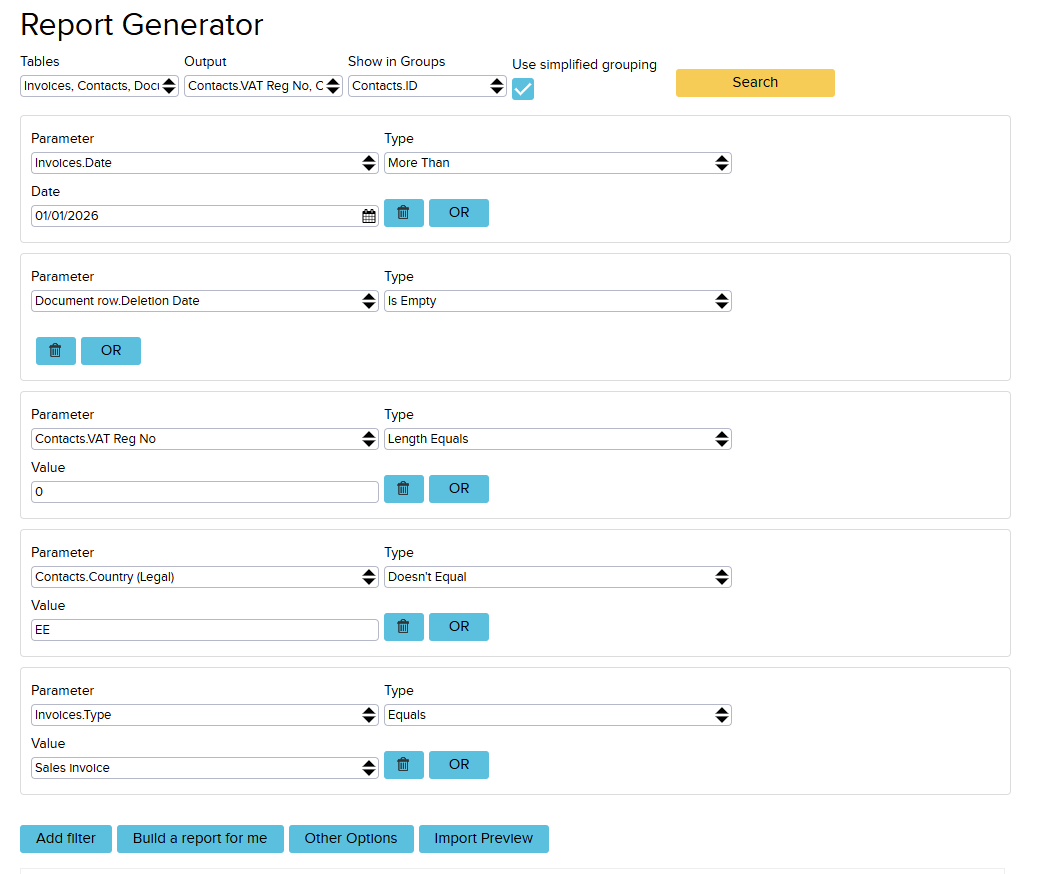
Task: Trash the Invoices.Type filter
Action: [x=403, y=765]
